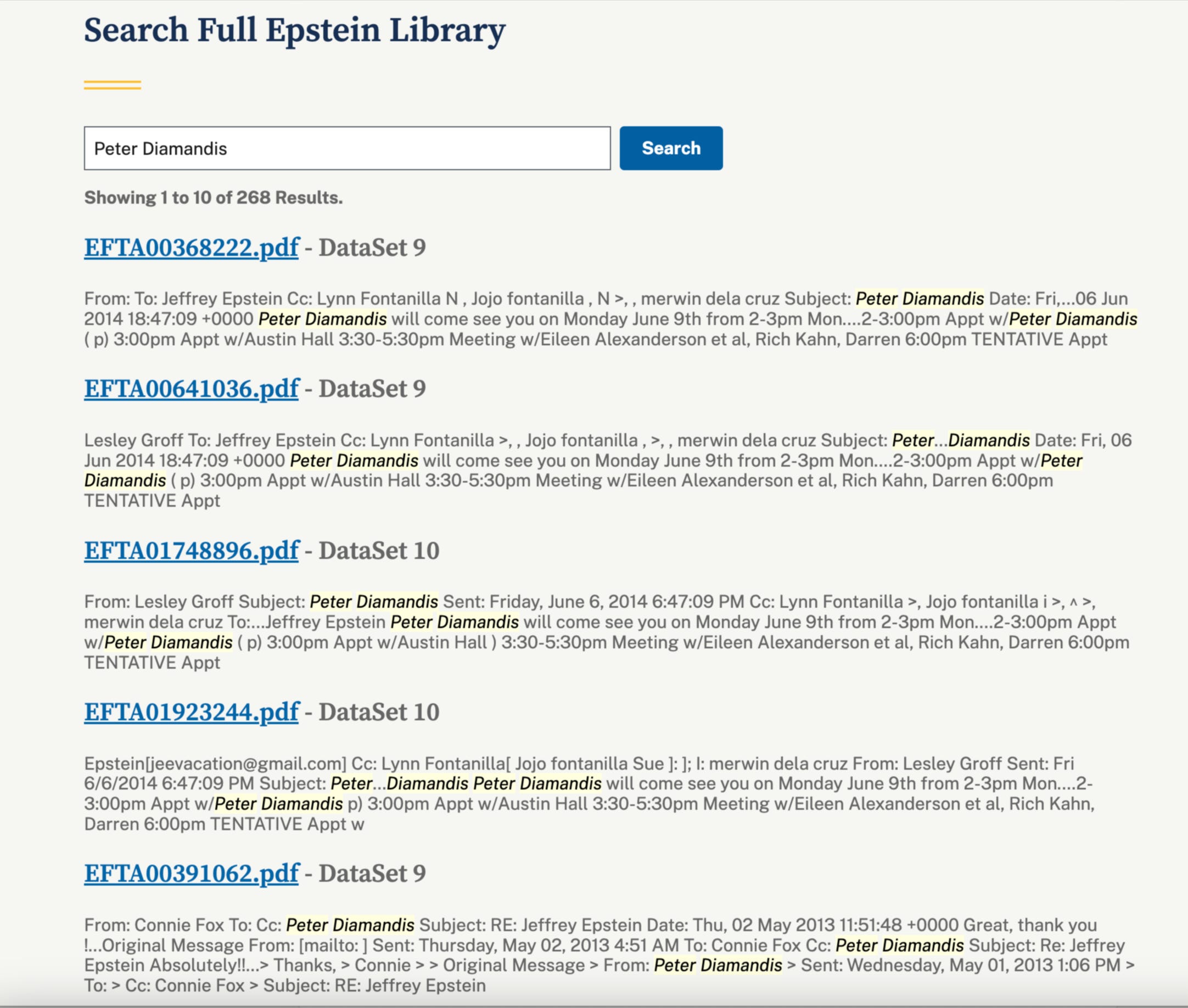The height and width of the screenshot is (1008, 1188).
Task: Open the EFTA01748896.pdf result link
Action: pyautogui.click(x=191, y=550)
